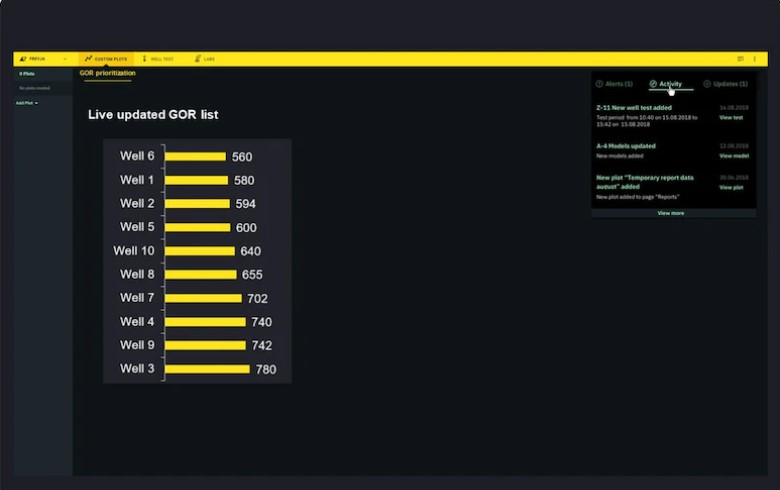The image size is (780, 490).
Task: Click the Alerts warning icon
Action: pyautogui.click(x=600, y=84)
